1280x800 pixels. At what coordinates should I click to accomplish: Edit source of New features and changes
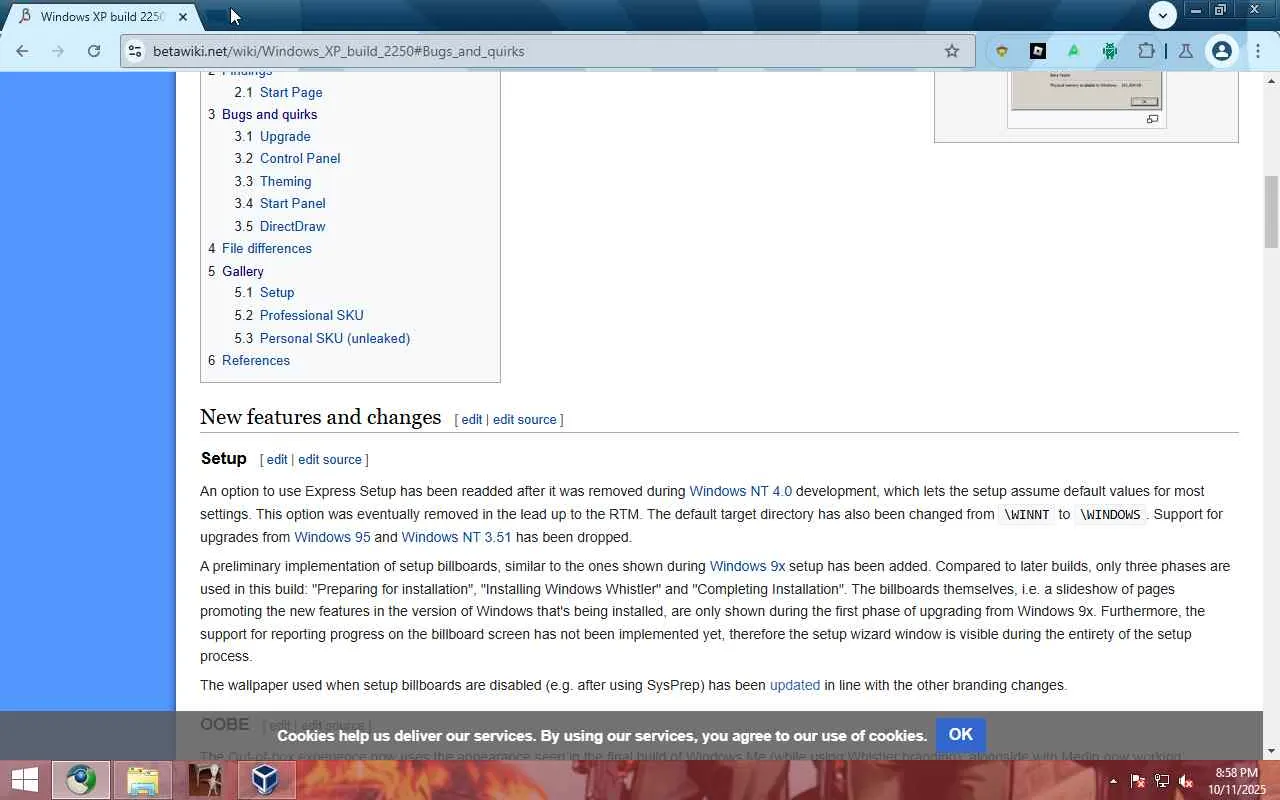point(525,419)
